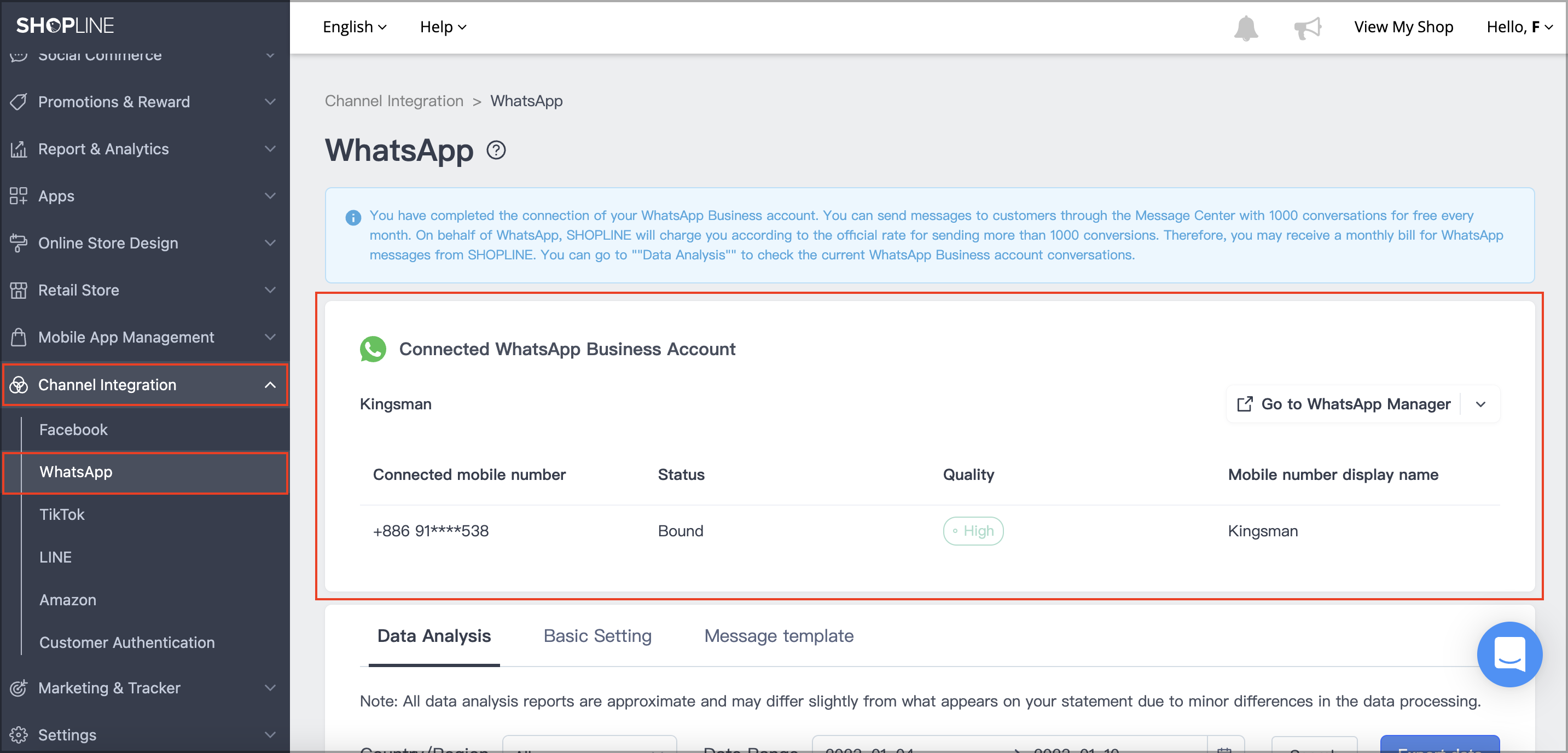The image size is (1568, 753).
Task: Open the Help dropdown menu
Action: (443, 27)
